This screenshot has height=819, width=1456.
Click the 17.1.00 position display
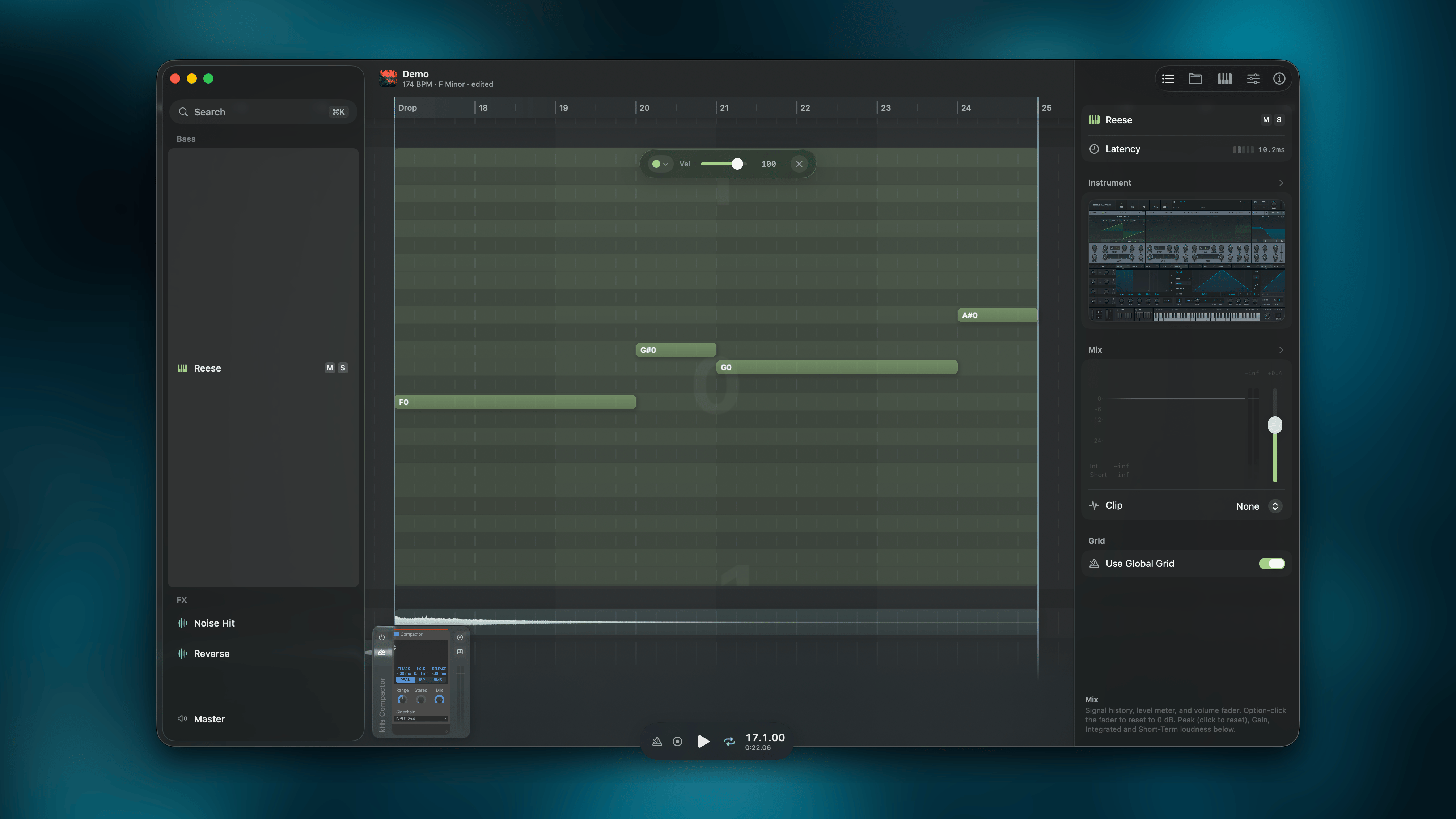(765, 738)
